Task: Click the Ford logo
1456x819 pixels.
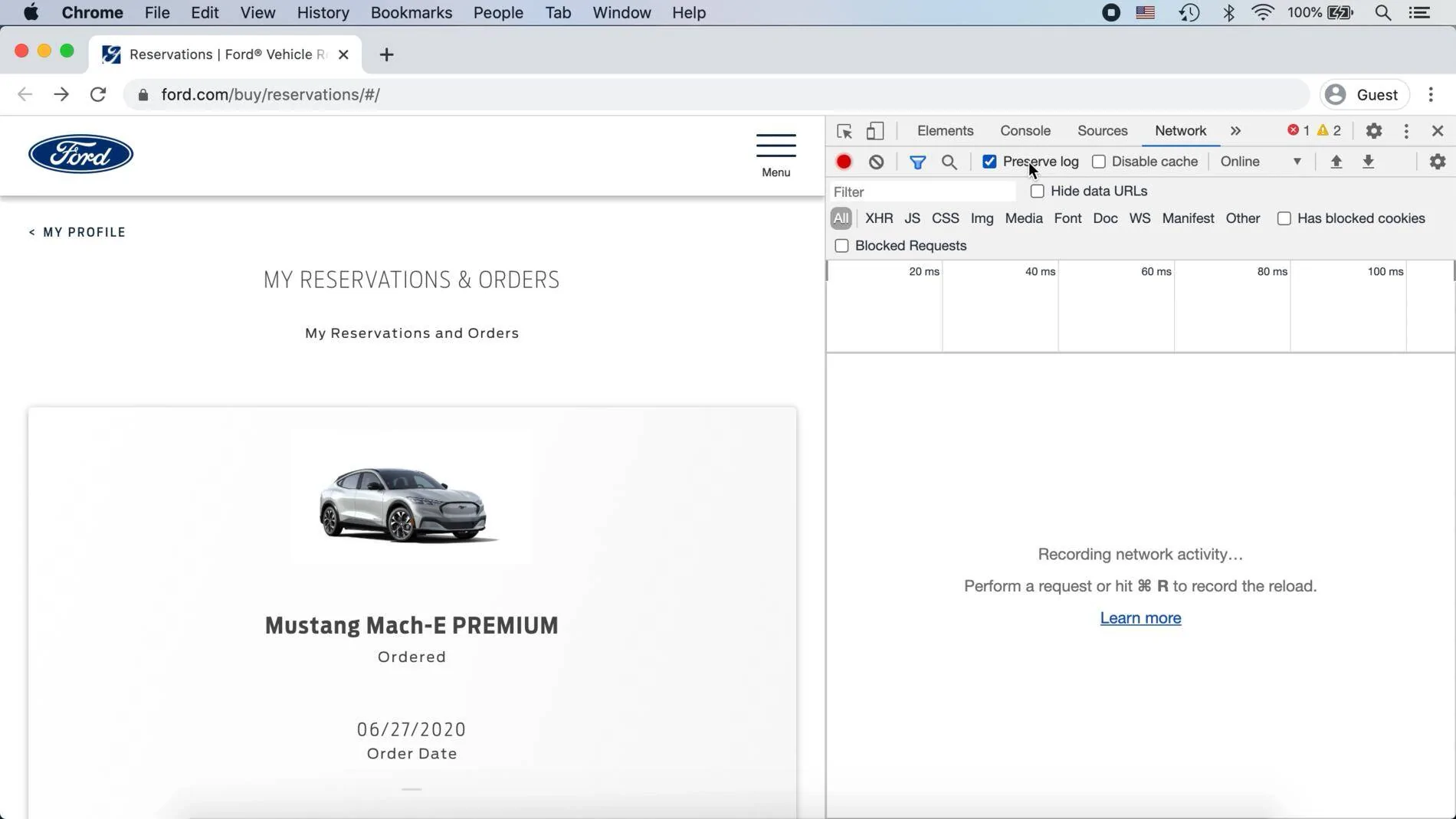Action: 80,154
